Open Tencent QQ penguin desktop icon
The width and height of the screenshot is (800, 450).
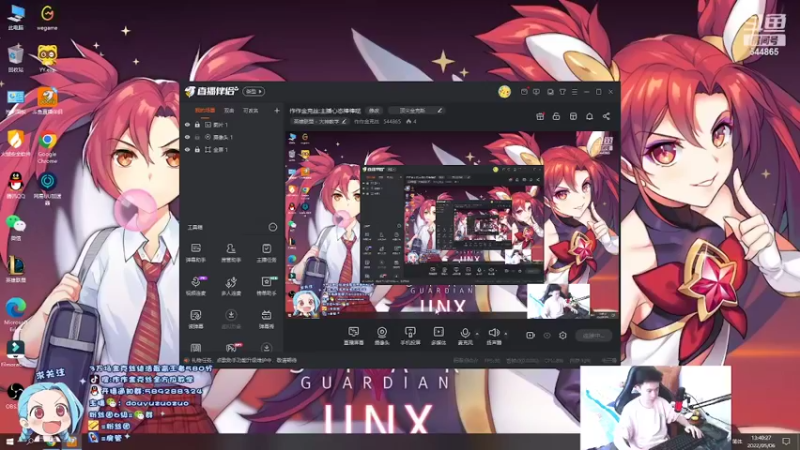[x=16, y=185]
